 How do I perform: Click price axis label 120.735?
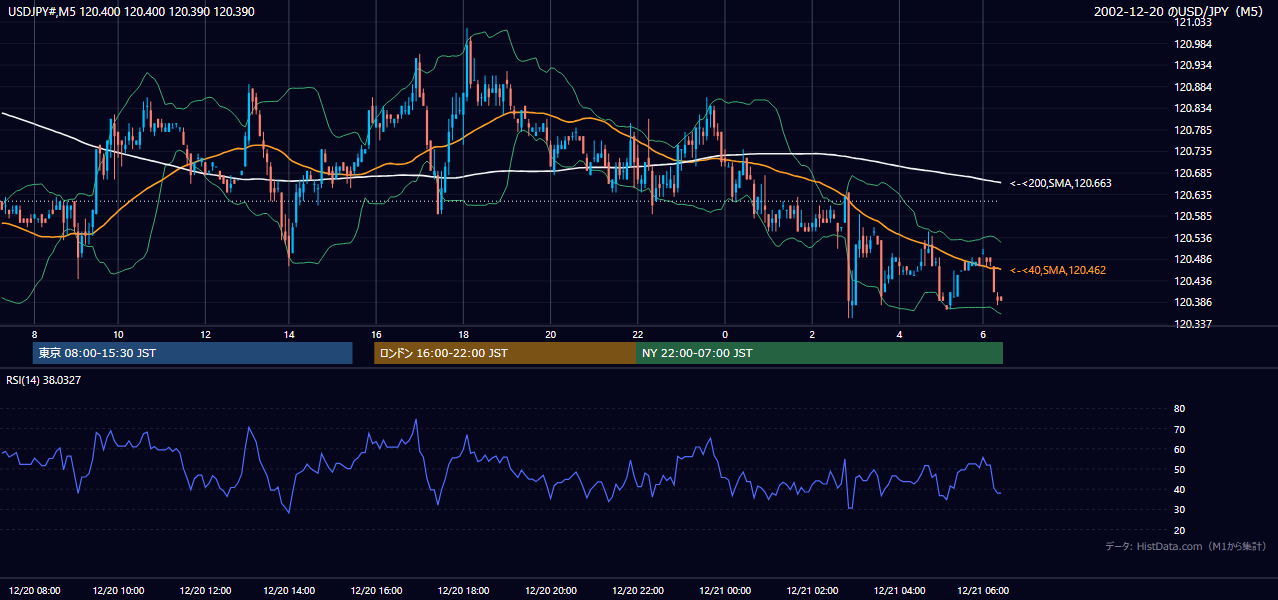1194,151
